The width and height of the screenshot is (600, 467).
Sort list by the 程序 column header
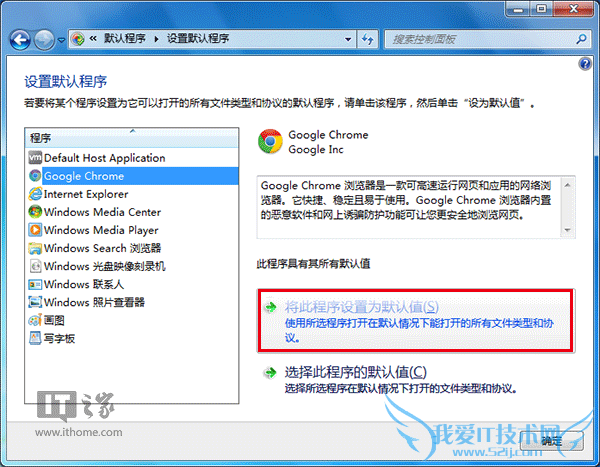pyautogui.click(x=132, y=138)
